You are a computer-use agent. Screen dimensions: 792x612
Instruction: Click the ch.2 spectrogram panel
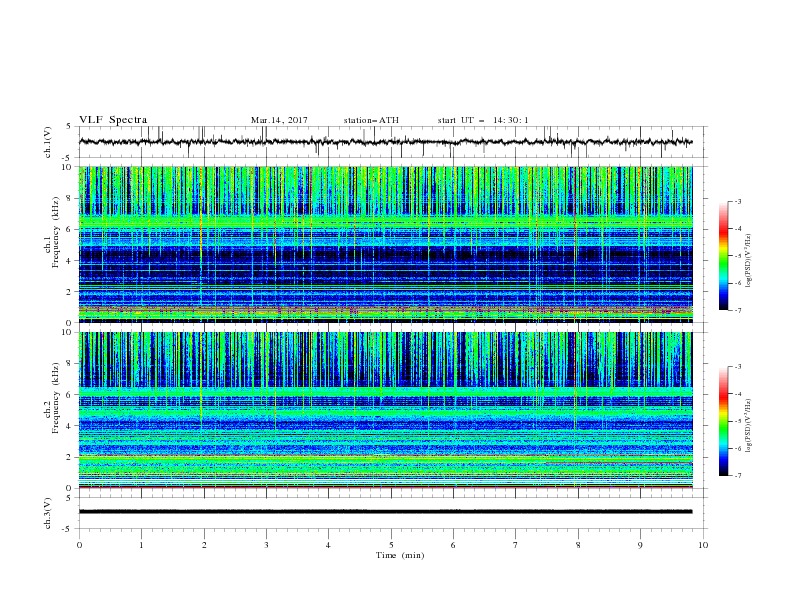tap(386, 410)
